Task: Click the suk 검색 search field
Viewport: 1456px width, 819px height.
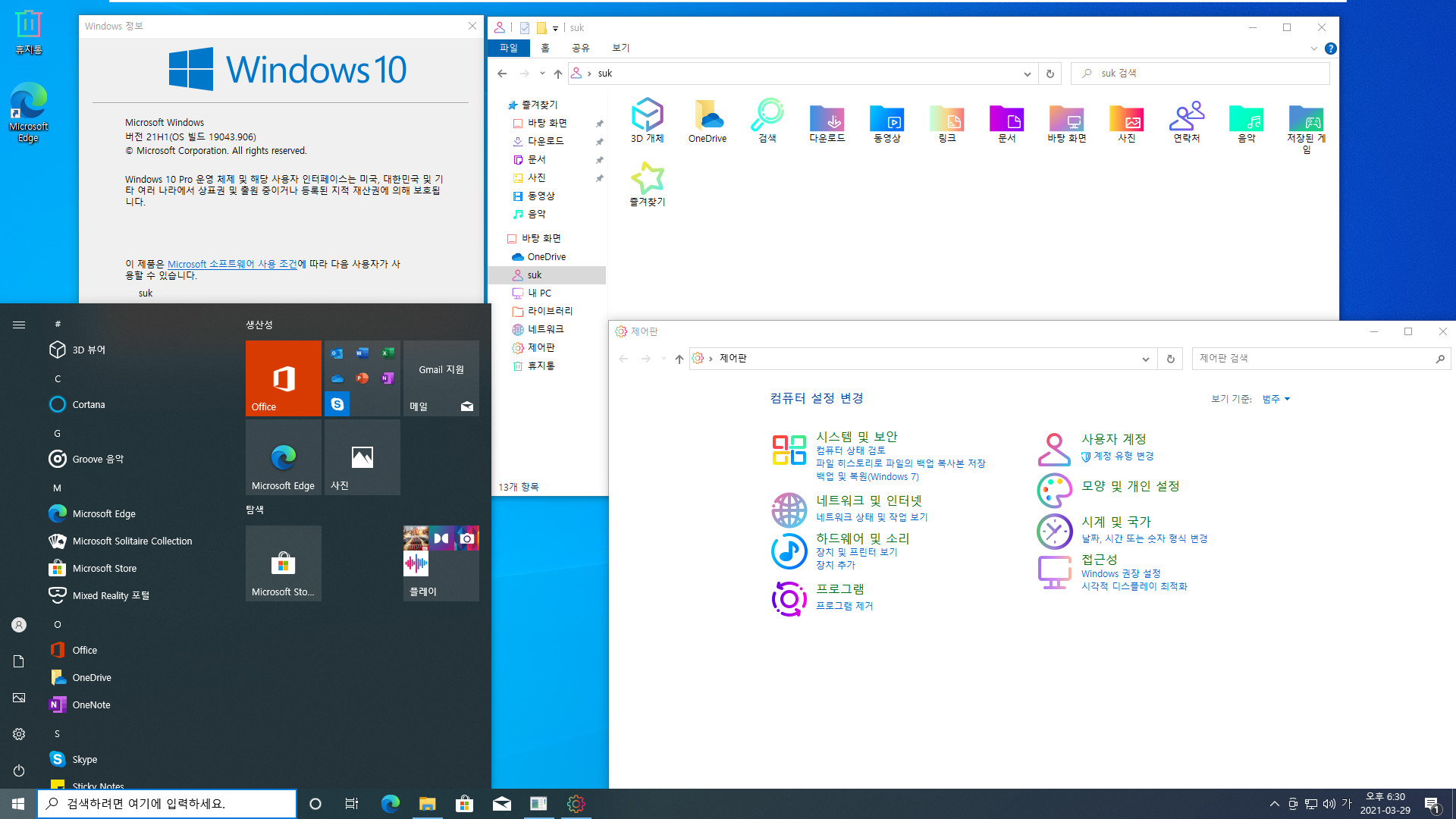Action: click(x=1200, y=74)
